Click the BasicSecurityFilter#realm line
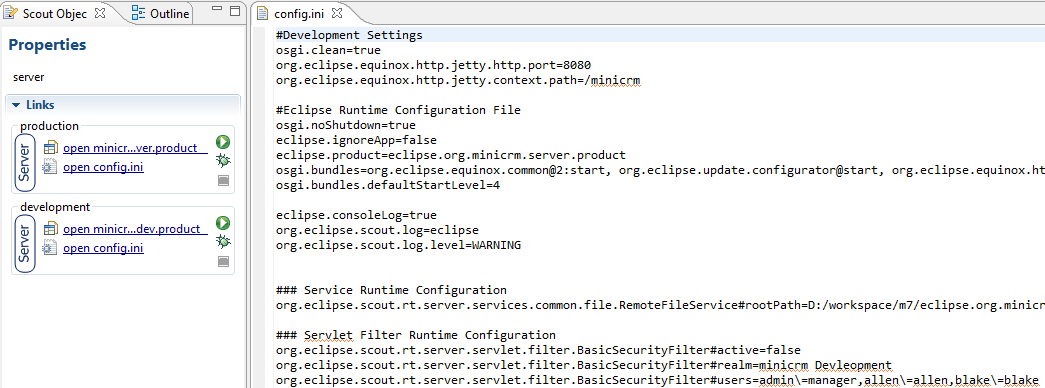 tap(583, 365)
